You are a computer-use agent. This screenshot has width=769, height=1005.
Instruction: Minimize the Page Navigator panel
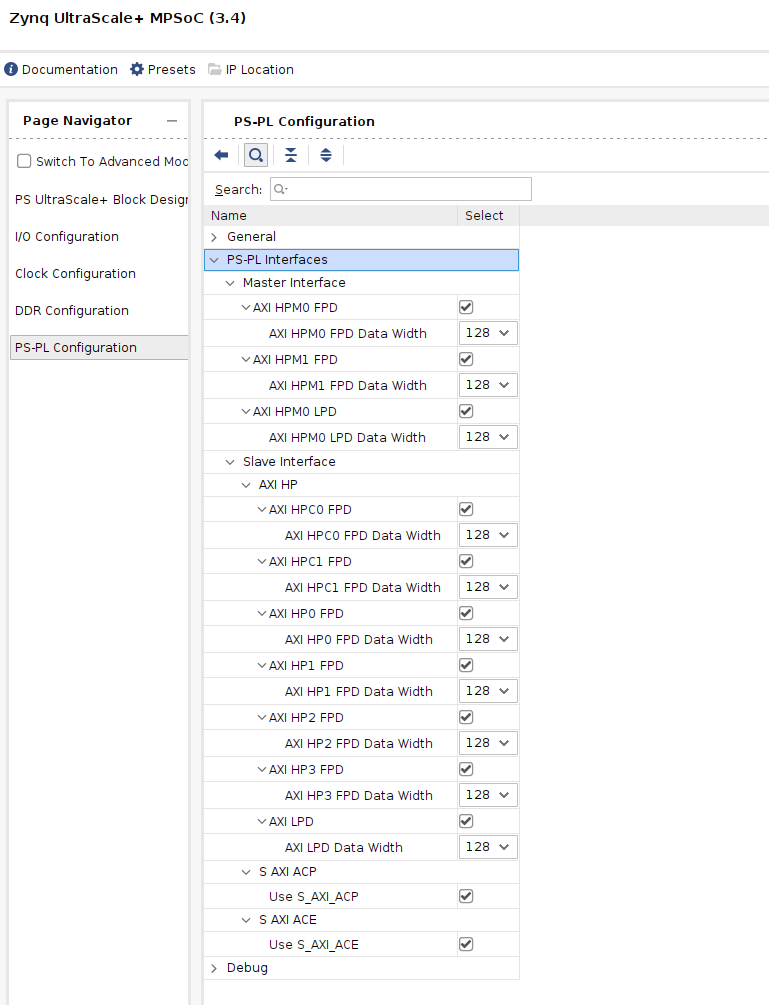172,121
